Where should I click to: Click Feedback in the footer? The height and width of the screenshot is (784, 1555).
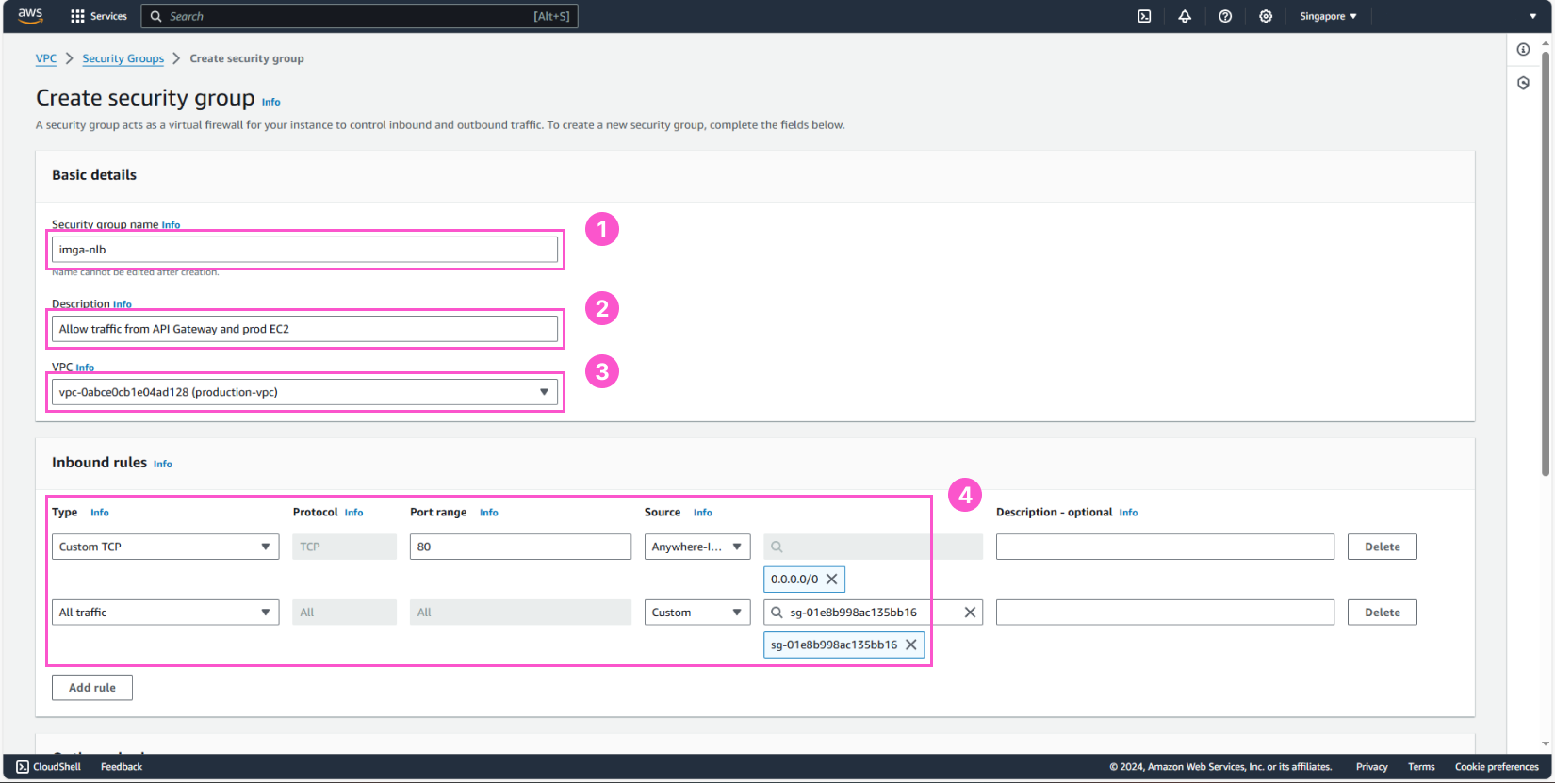point(122,767)
